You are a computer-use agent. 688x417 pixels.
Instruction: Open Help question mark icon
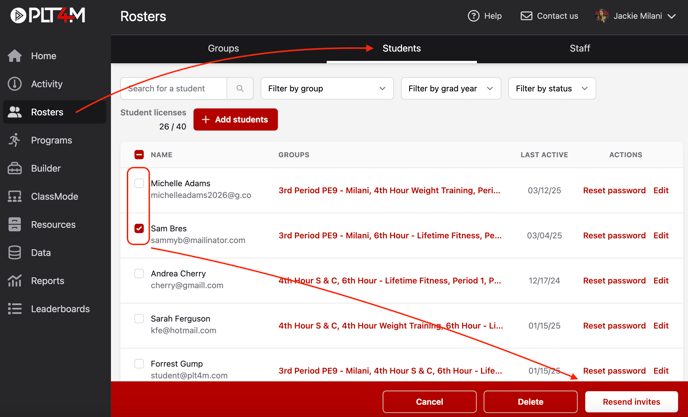(x=474, y=16)
